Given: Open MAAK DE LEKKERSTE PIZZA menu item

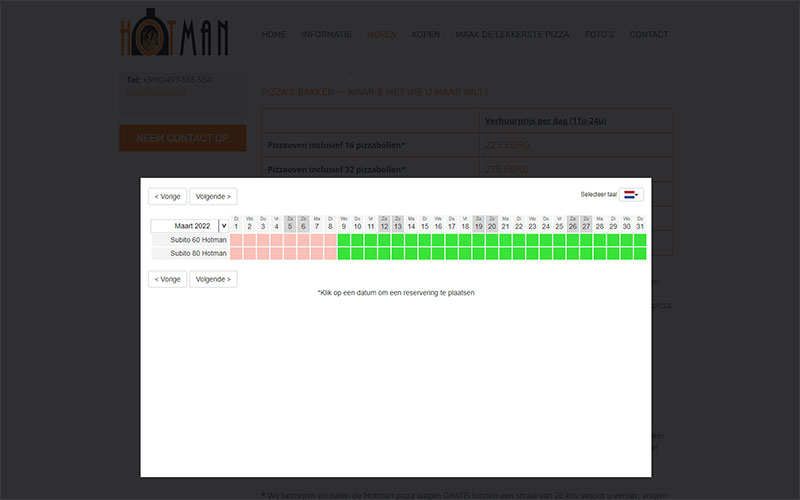Looking at the screenshot, I should click(512, 34).
